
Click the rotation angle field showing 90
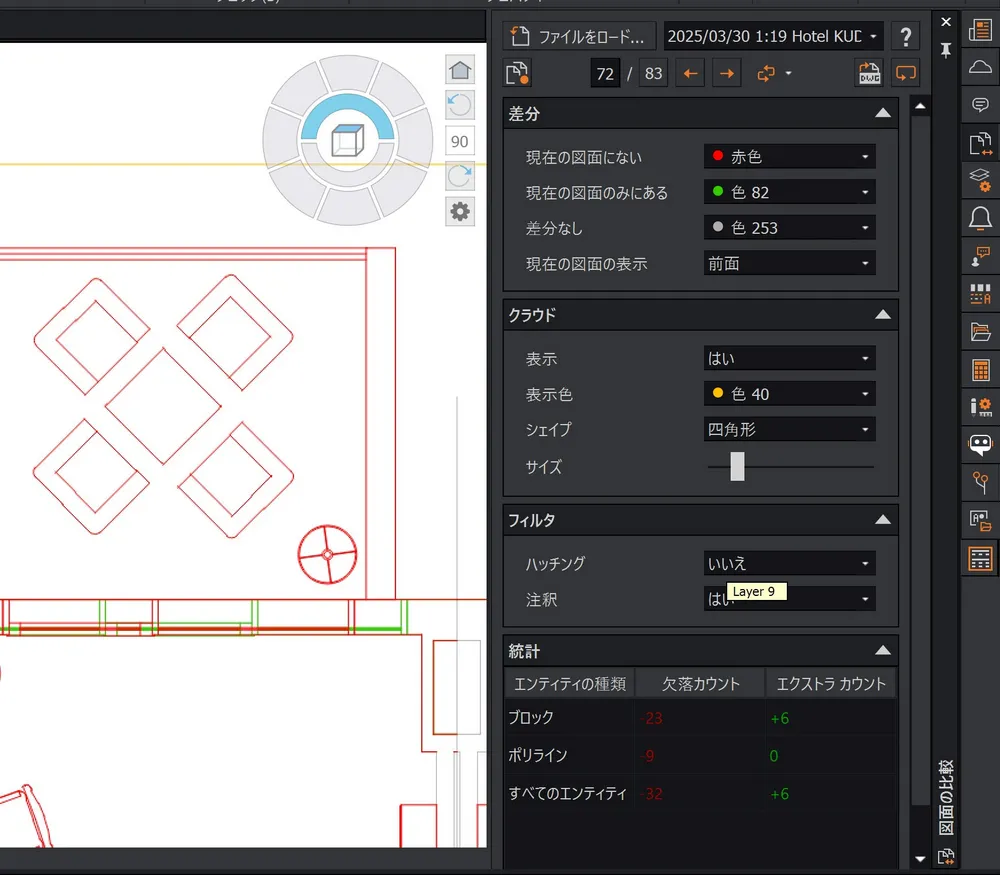point(459,141)
